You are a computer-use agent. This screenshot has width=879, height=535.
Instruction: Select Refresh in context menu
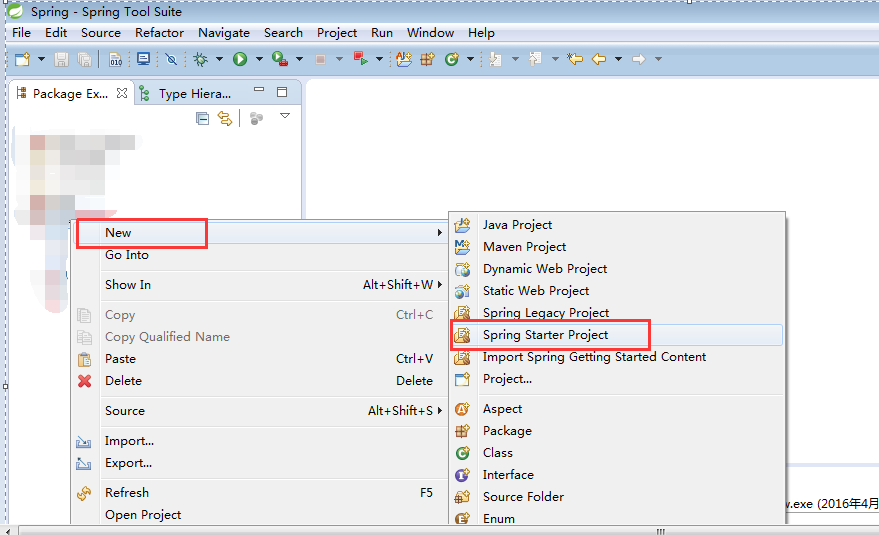[x=261, y=493]
